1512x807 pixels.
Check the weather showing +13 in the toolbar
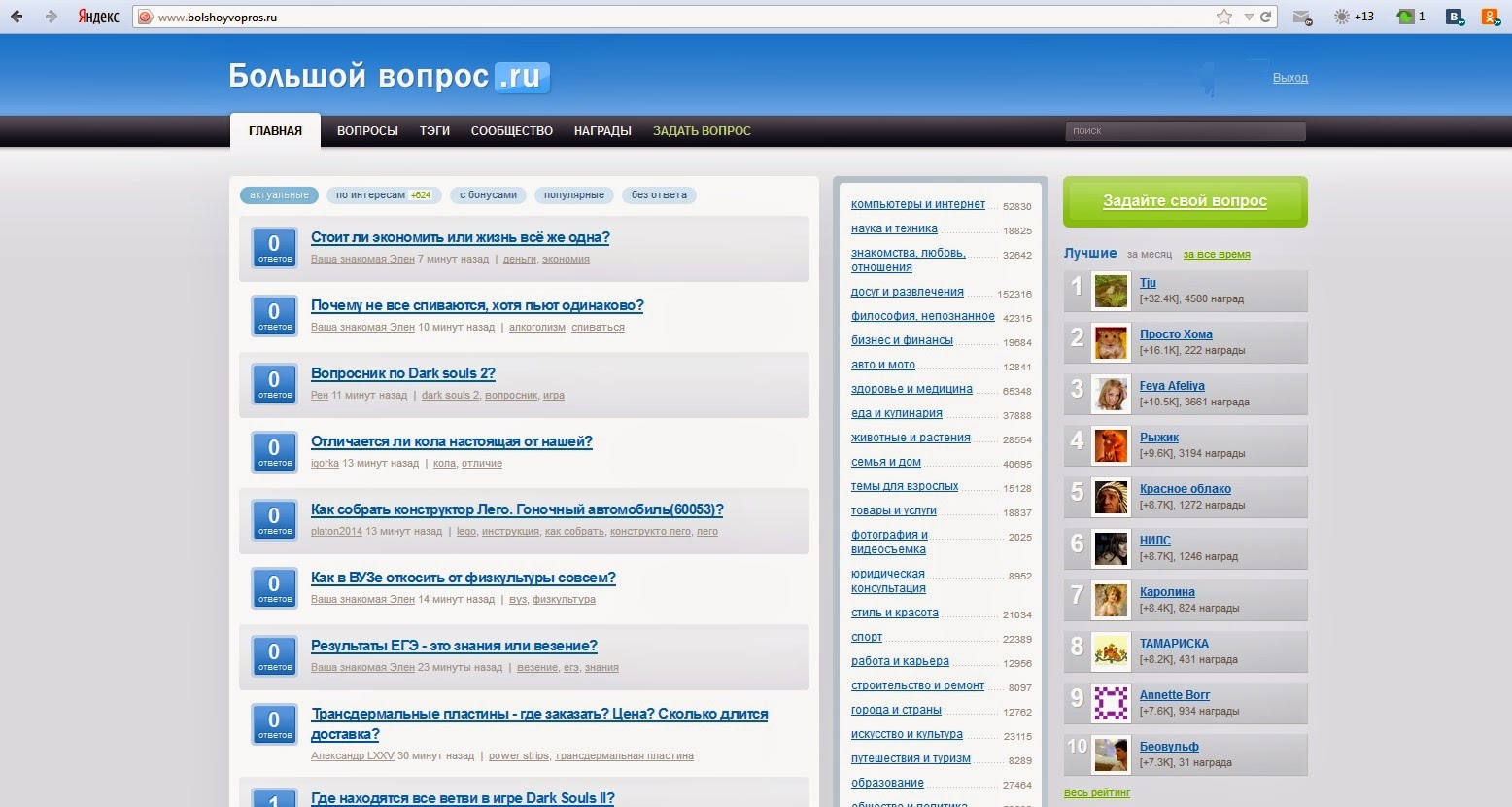[1351, 17]
